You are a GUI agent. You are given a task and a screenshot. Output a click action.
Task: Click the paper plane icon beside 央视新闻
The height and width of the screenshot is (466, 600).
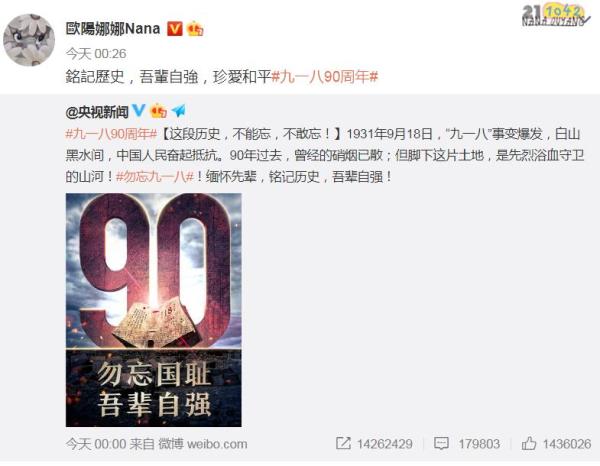tap(178, 111)
